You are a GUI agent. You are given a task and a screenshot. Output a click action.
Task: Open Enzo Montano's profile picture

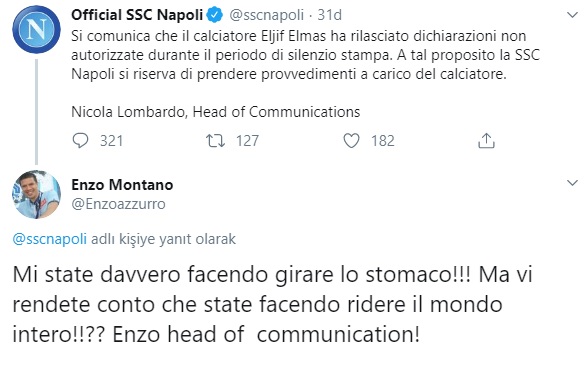coord(36,195)
